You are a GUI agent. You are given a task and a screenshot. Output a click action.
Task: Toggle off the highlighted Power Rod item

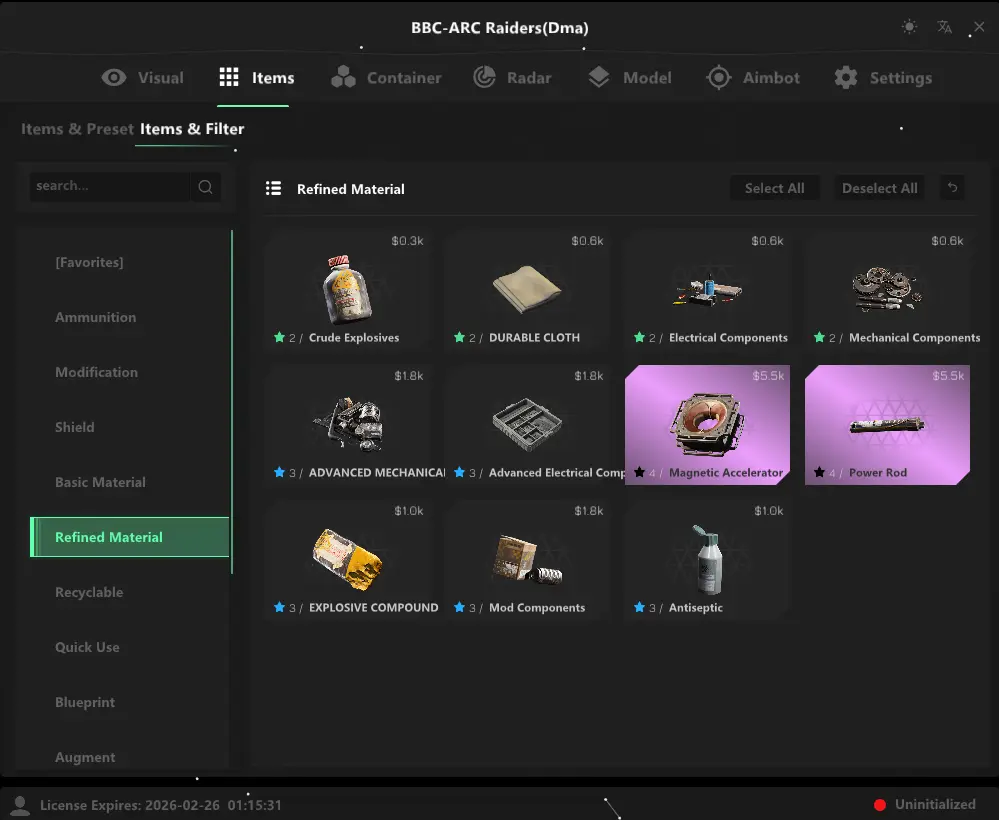[x=887, y=424]
